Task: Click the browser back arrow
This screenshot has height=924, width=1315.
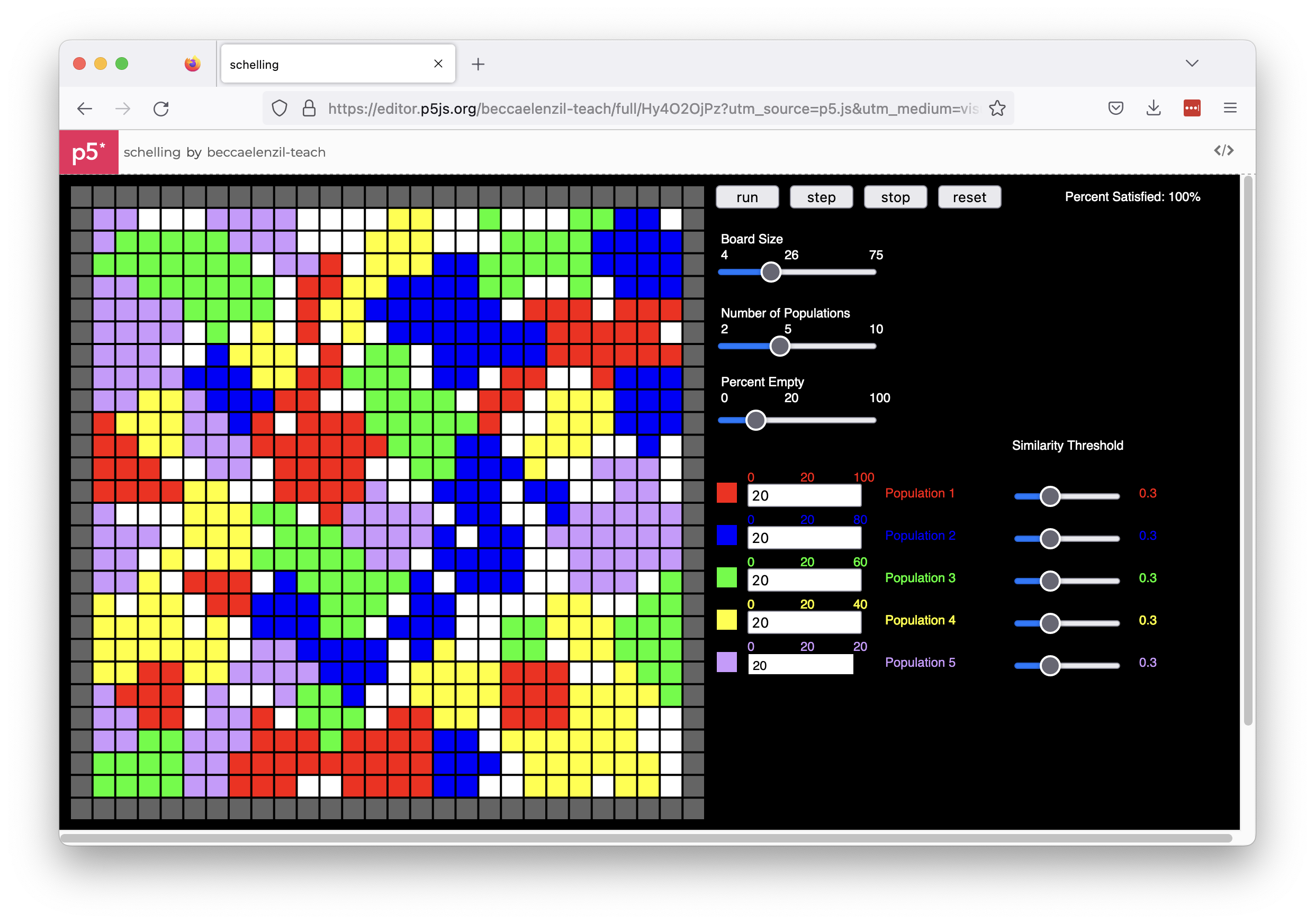Action: pos(85,108)
